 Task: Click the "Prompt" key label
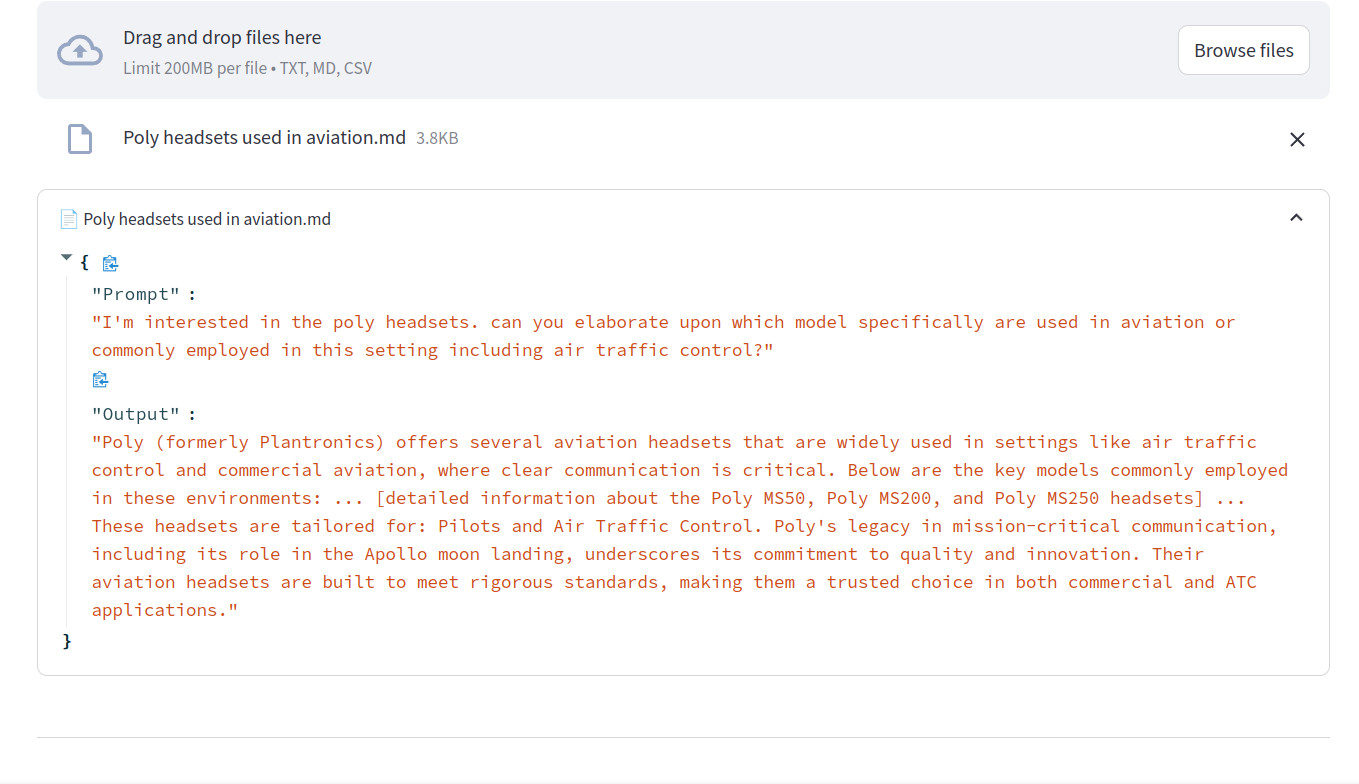coord(135,294)
